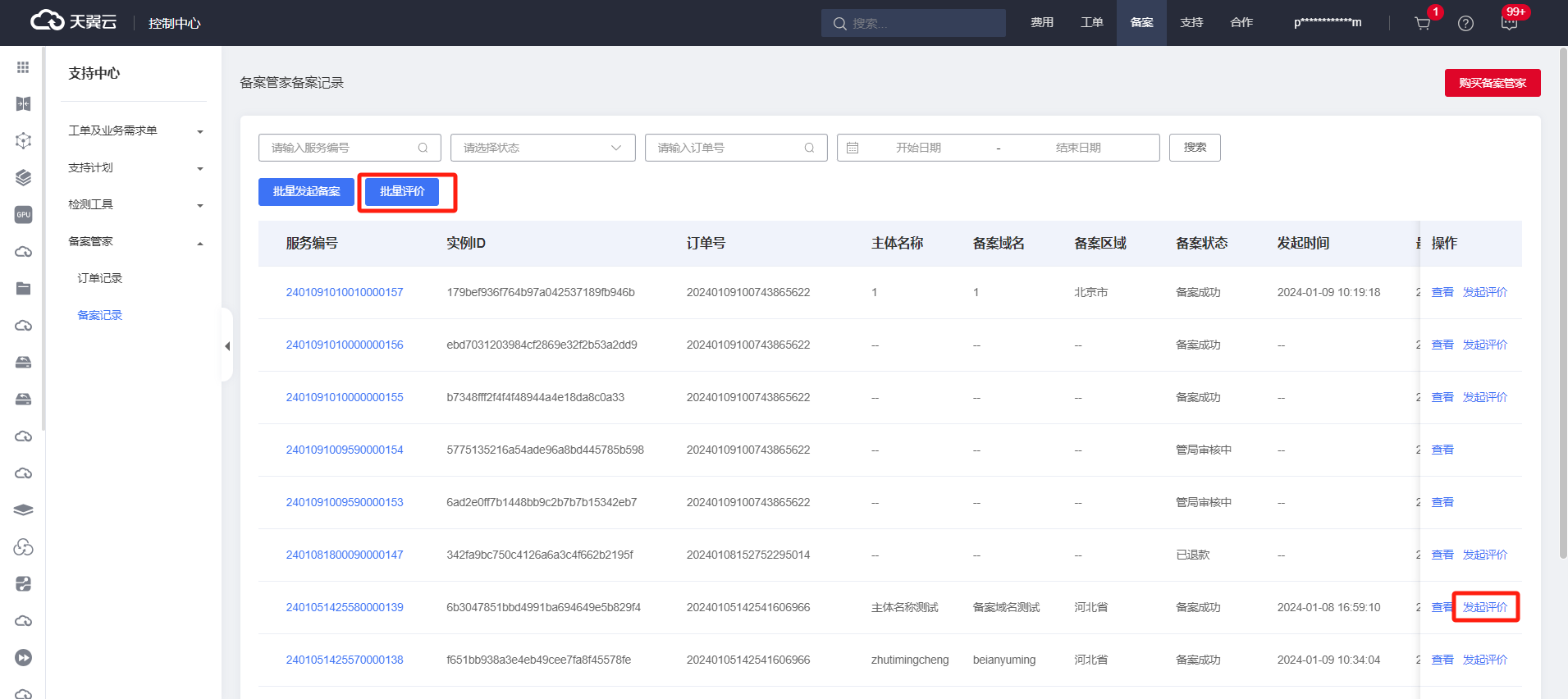Image resolution: width=1568 pixels, height=699 pixels.
Task: Collapse 备案管家 menu
Action: coord(135,241)
